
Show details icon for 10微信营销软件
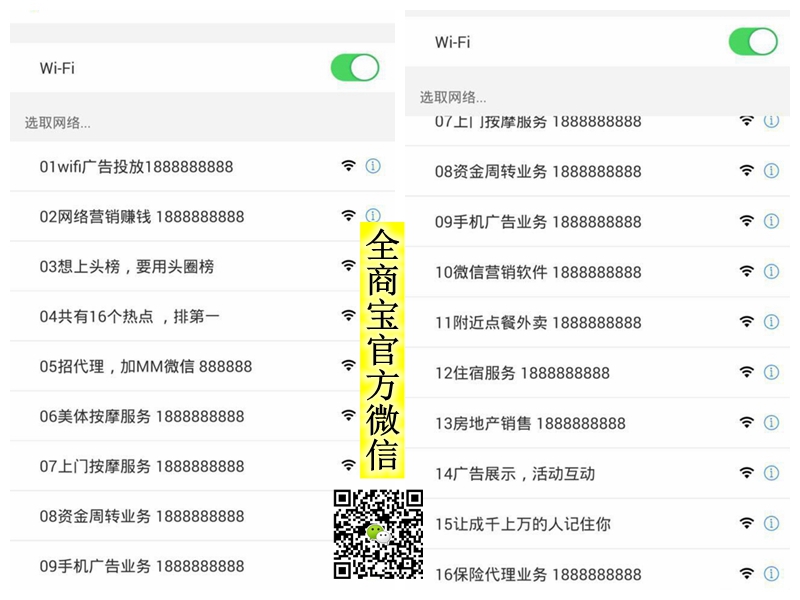771,272
